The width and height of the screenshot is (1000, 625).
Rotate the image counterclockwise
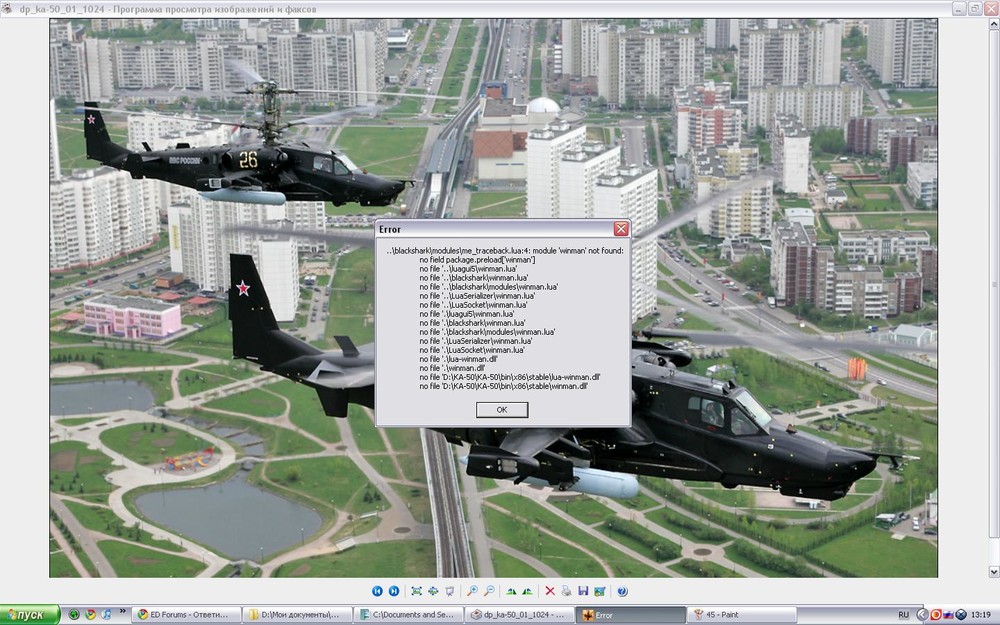tap(527, 591)
